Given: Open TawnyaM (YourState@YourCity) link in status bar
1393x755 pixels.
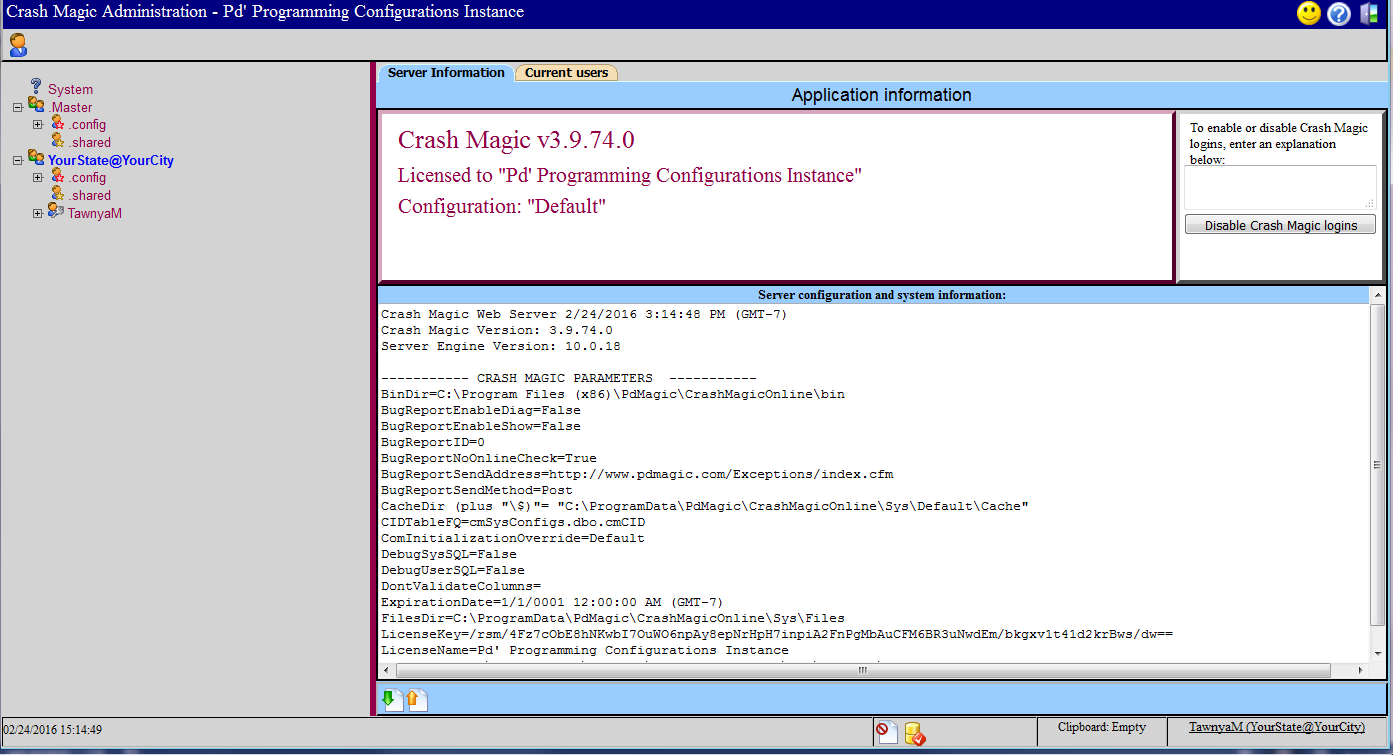Looking at the screenshot, I should (x=1276, y=728).
